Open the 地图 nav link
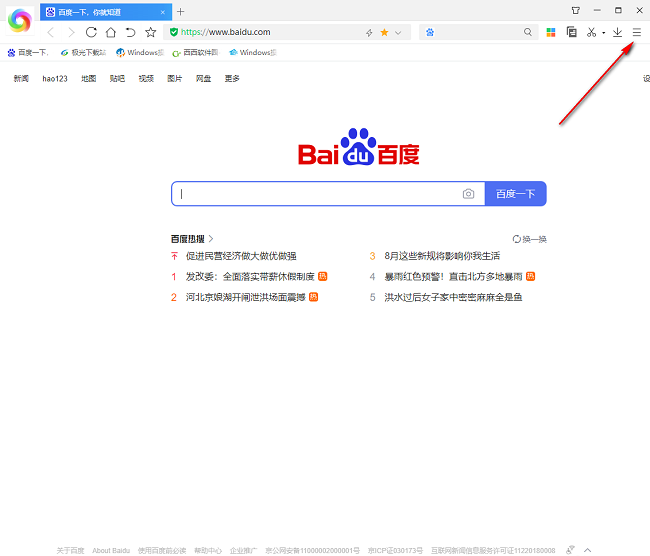This screenshot has height=556, width=650. coord(88,78)
